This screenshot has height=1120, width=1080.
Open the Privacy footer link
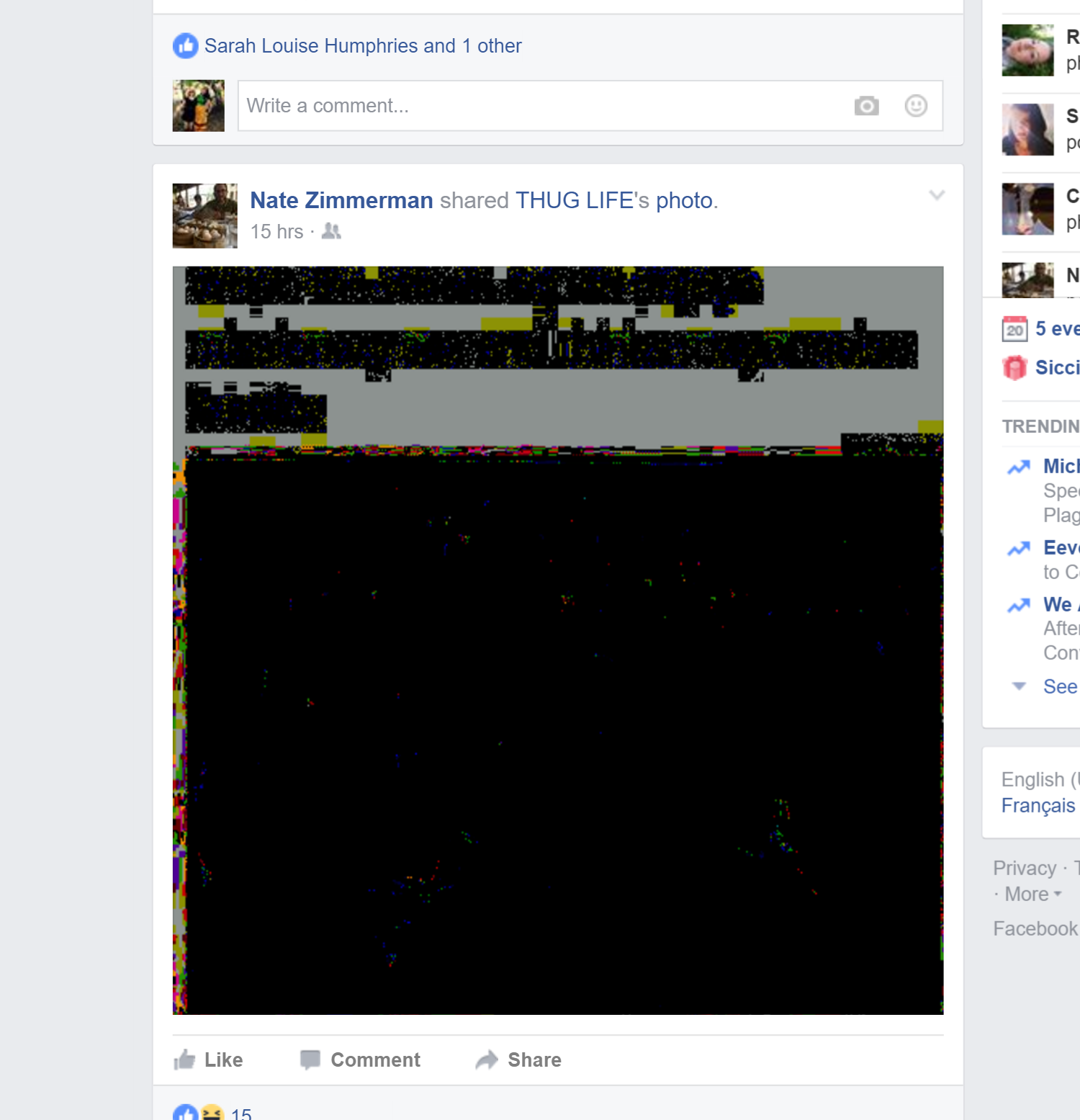(x=1025, y=868)
